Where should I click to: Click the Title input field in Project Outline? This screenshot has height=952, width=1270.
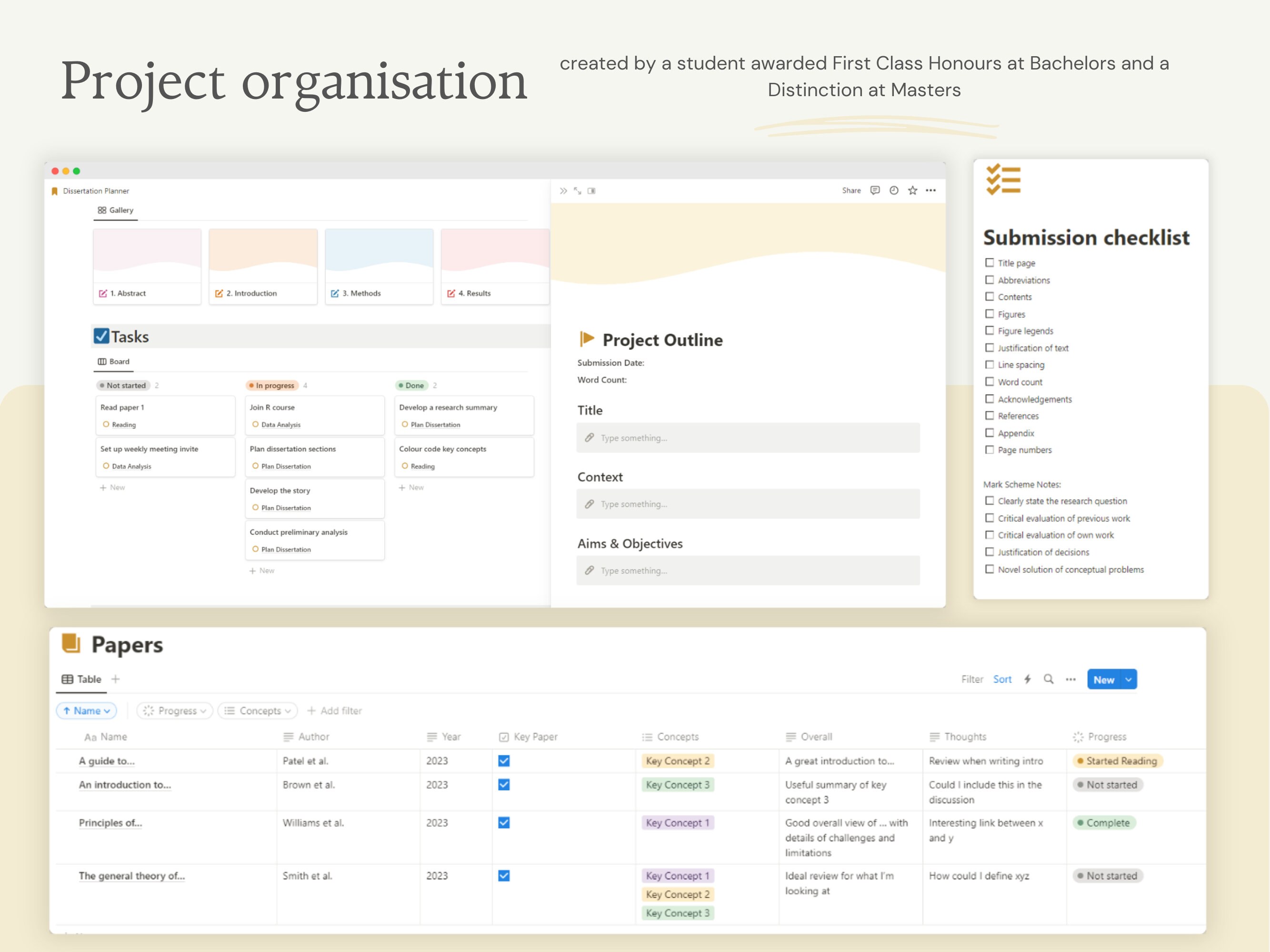(x=746, y=437)
